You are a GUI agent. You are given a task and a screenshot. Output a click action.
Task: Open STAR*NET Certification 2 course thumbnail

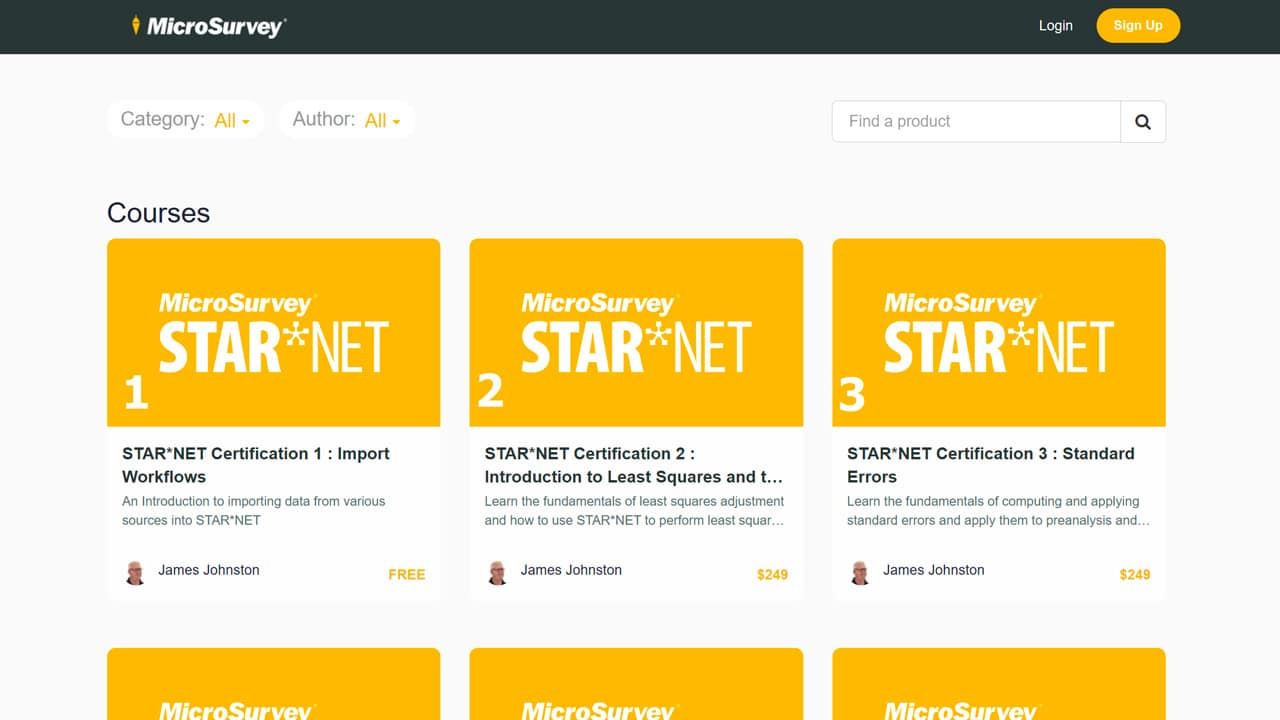[x=636, y=332]
